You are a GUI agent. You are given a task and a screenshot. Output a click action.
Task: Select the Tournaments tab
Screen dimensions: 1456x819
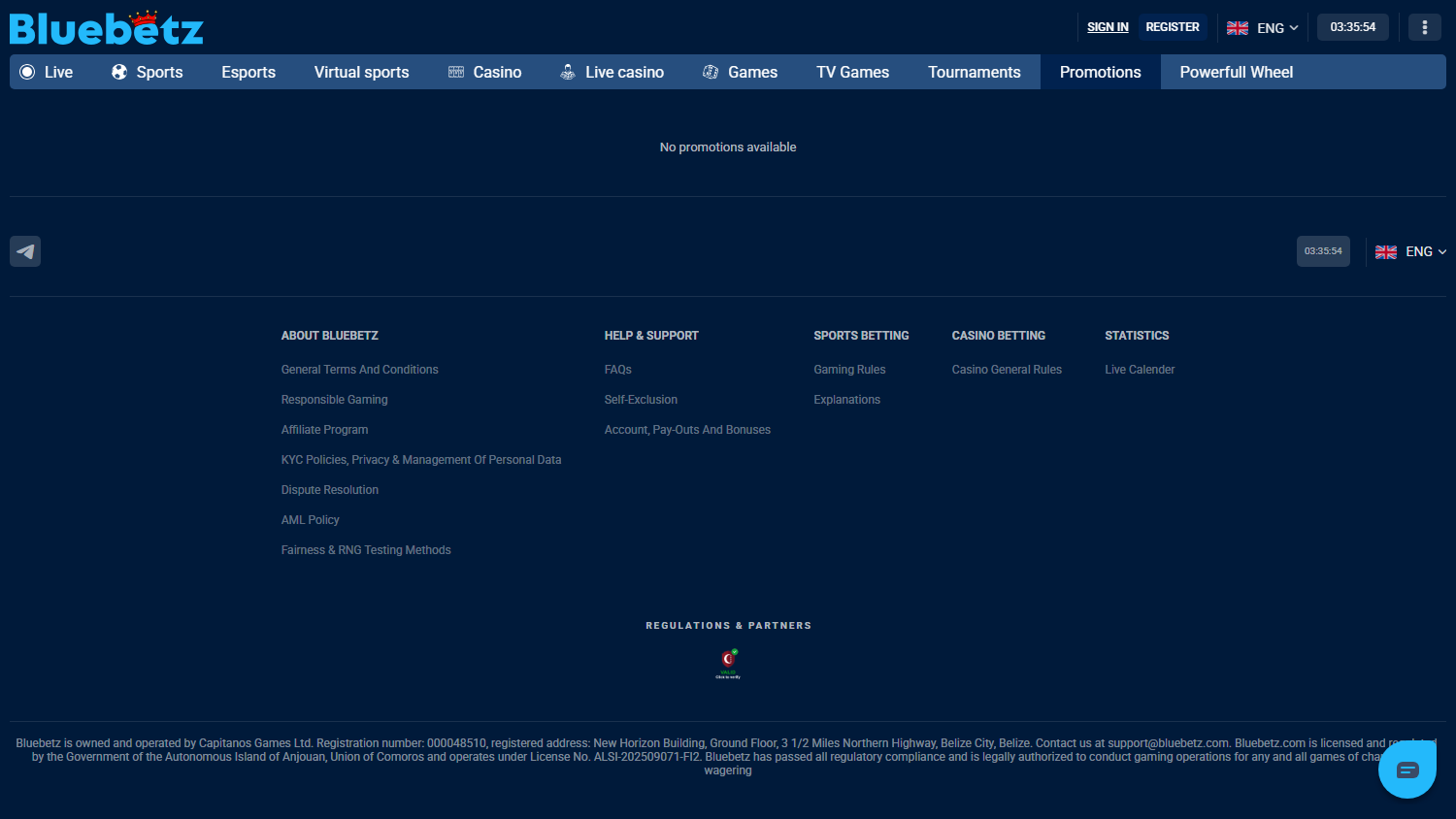point(975,72)
